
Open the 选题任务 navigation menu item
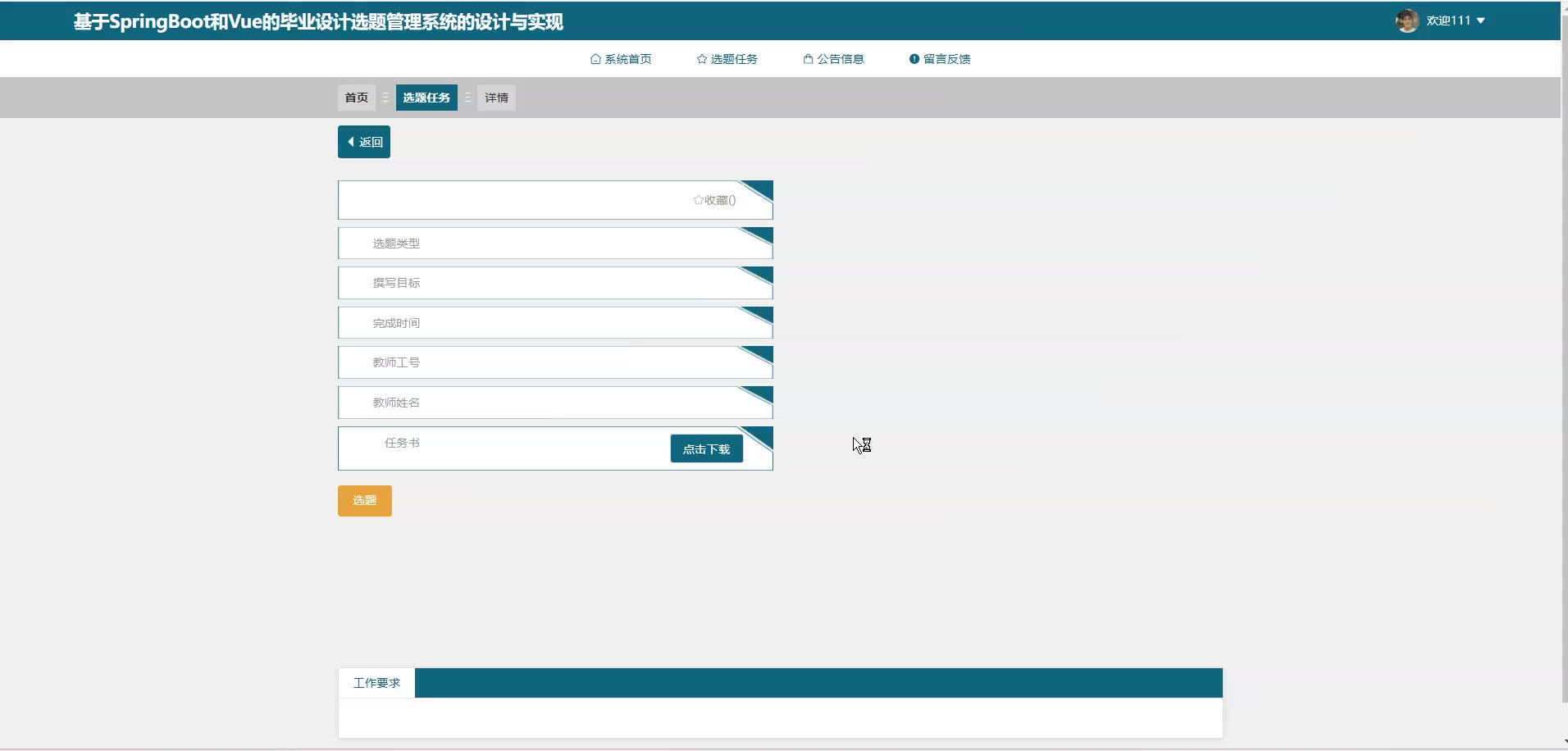[727, 59]
